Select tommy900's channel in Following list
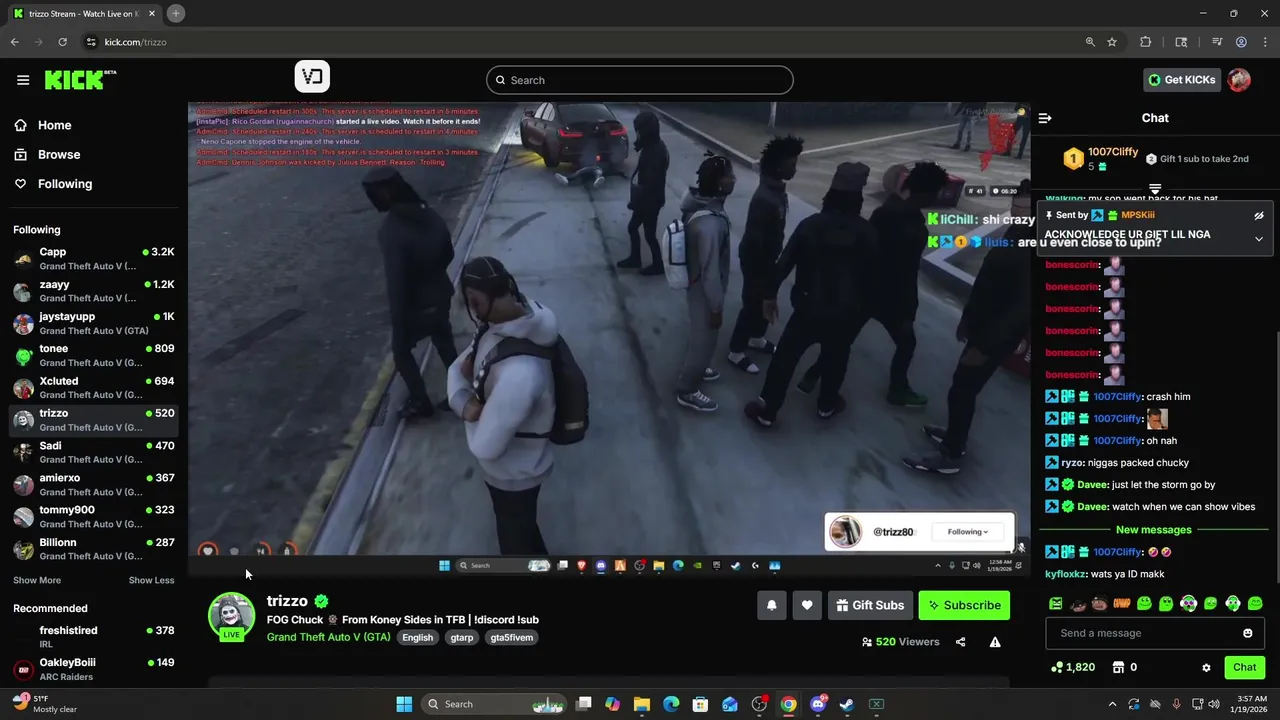Viewport: 1280px width, 720px height. [x=94, y=516]
